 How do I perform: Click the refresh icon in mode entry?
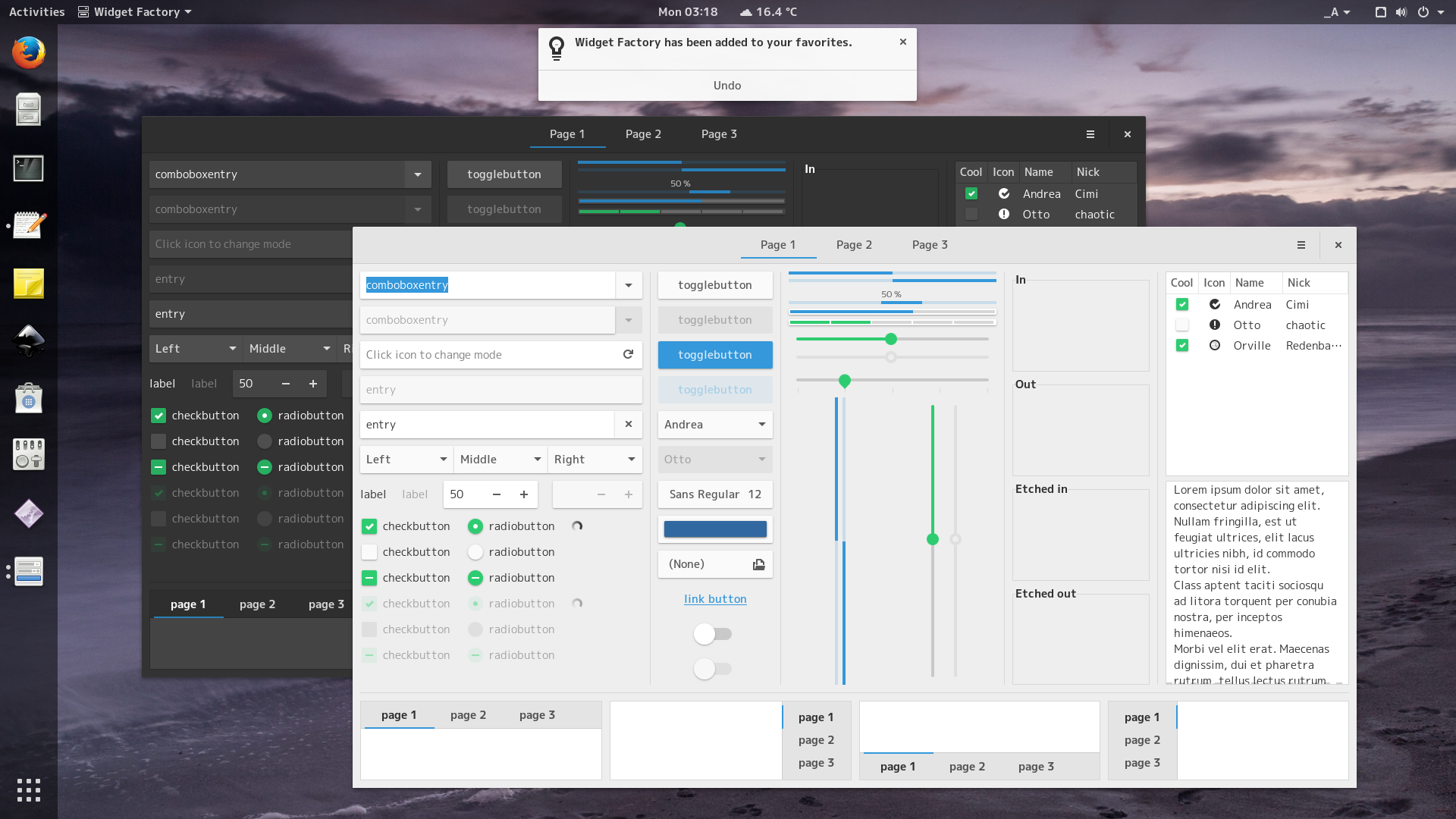628,354
